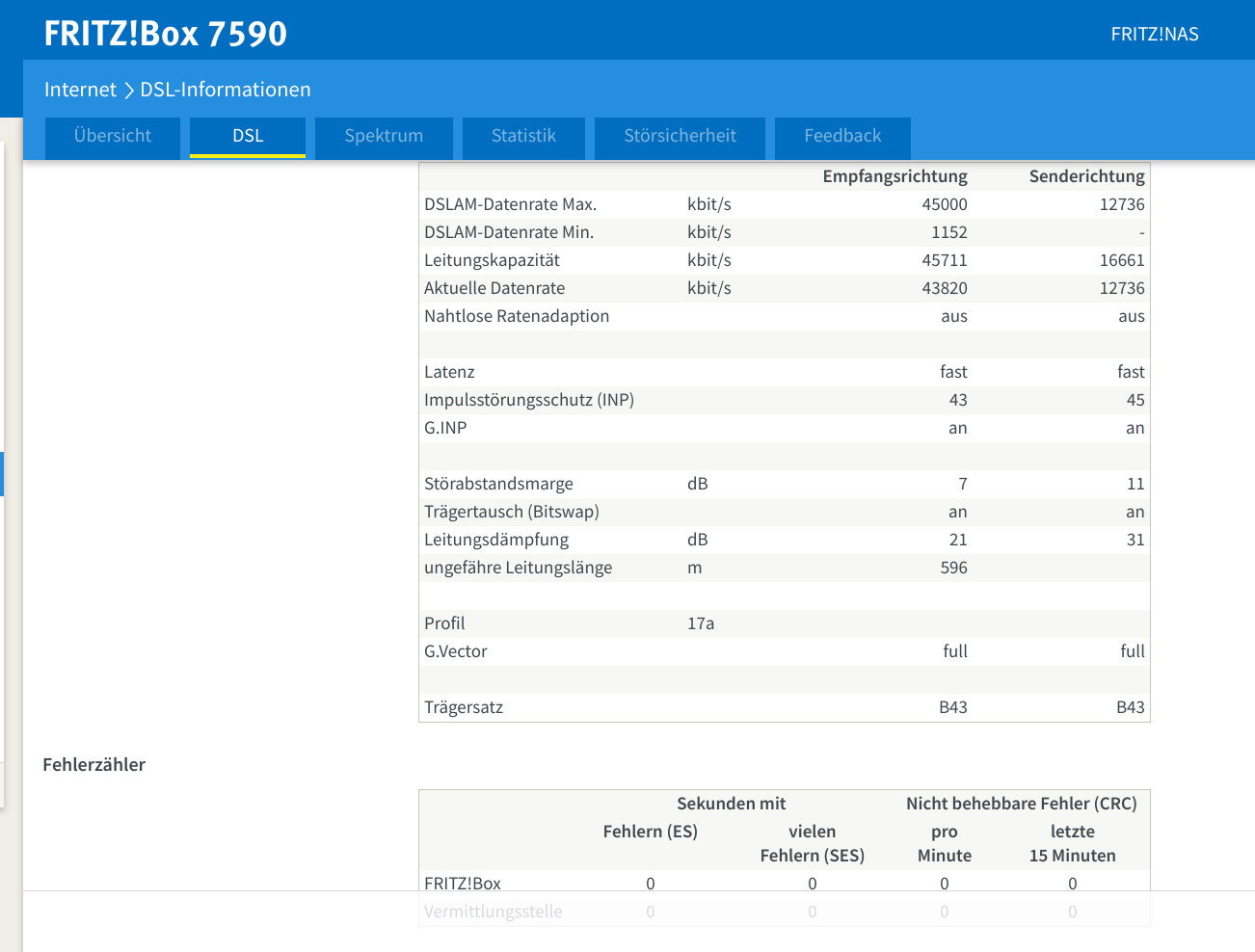This screenshot has height=952, width=1255.
Task: Open the Feedback tab
Action: point(842,137)
